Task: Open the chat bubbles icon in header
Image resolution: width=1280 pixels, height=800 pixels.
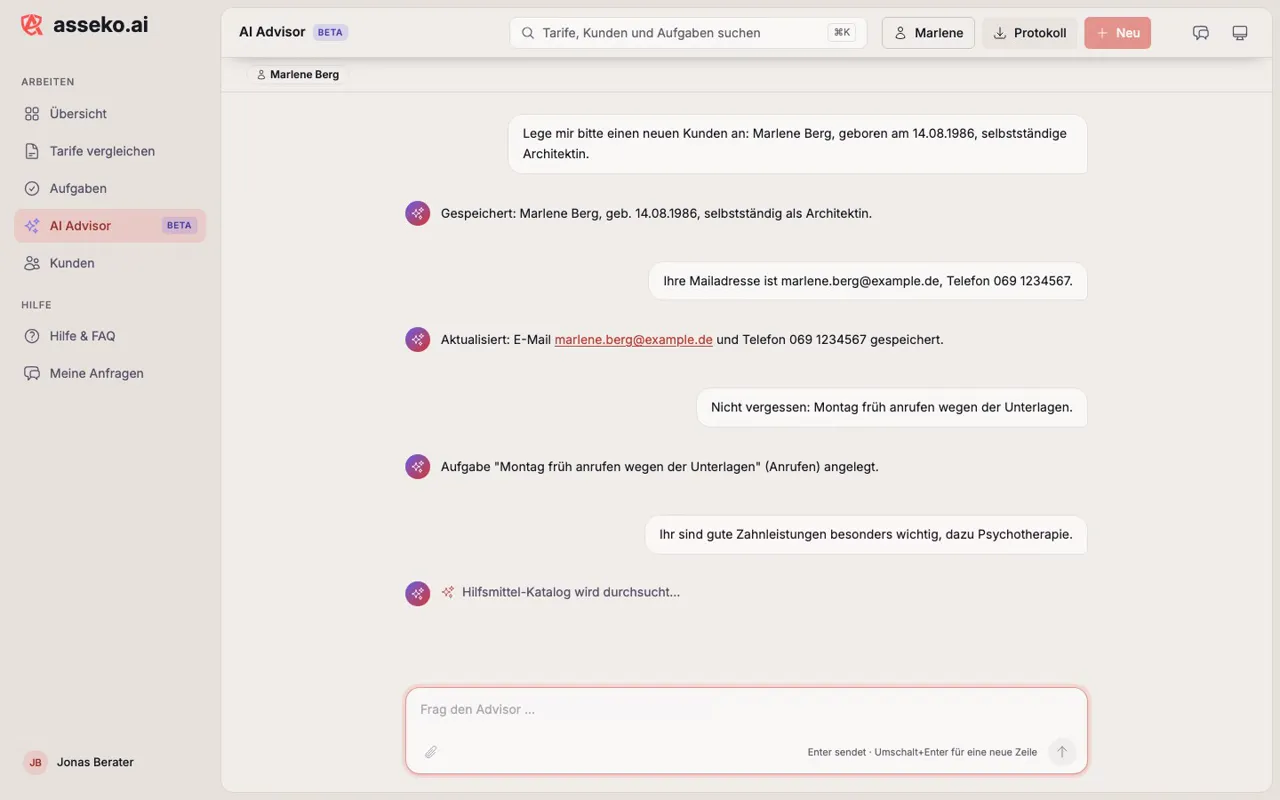Action: tap(1201, 33)
